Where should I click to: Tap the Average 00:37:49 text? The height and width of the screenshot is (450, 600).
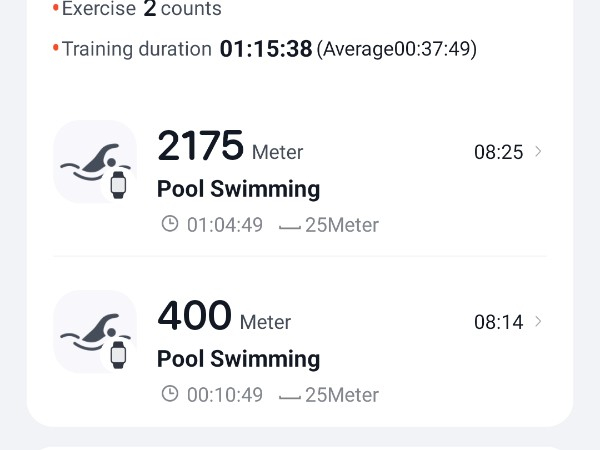(397, 49)
